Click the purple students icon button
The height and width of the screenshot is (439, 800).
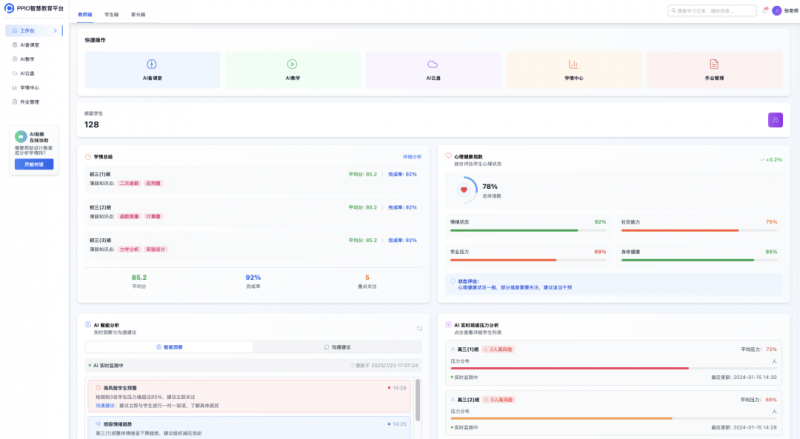(x=775, y=120)
